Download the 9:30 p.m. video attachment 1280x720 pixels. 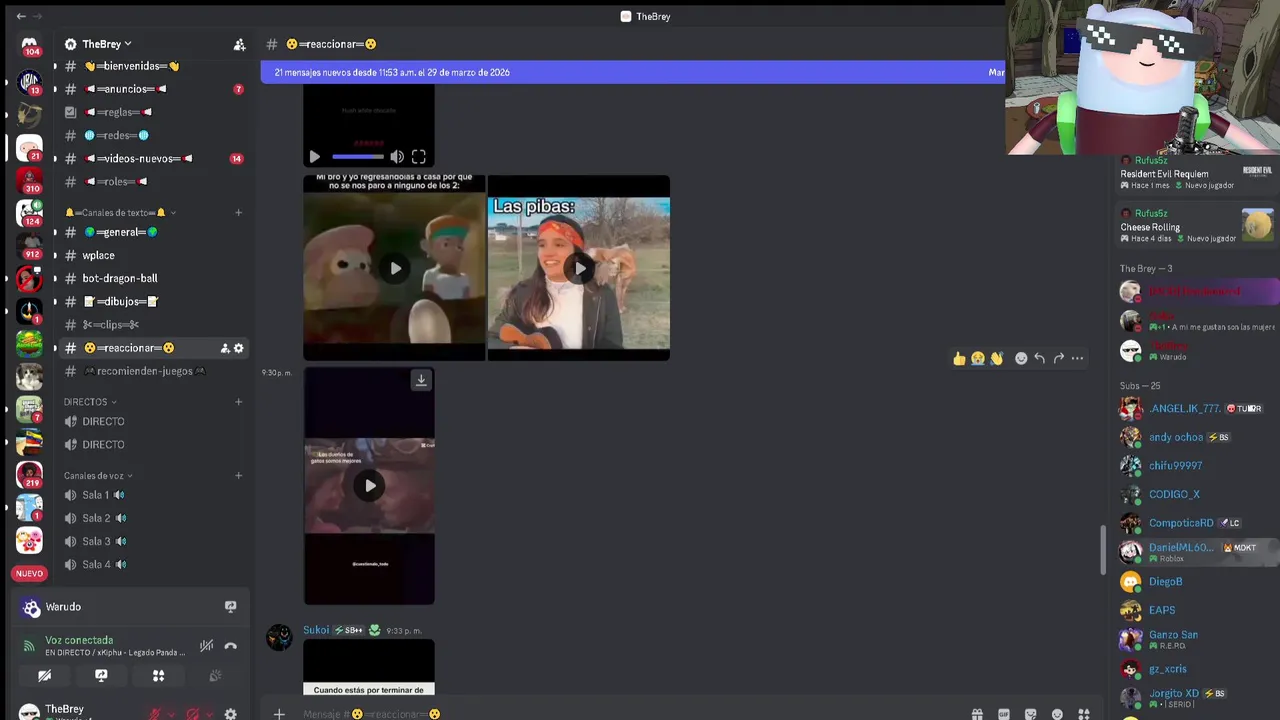421,380
